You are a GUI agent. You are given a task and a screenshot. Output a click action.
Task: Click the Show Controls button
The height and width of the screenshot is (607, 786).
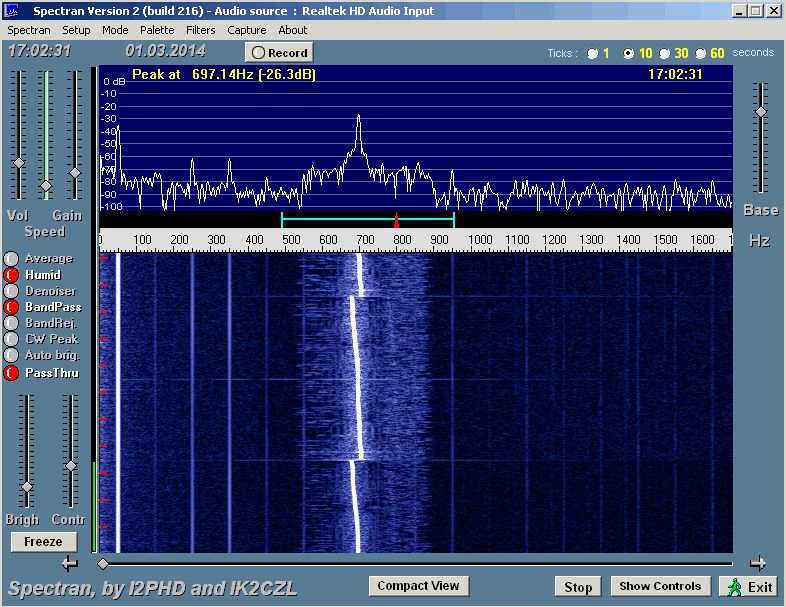point(661,586)
